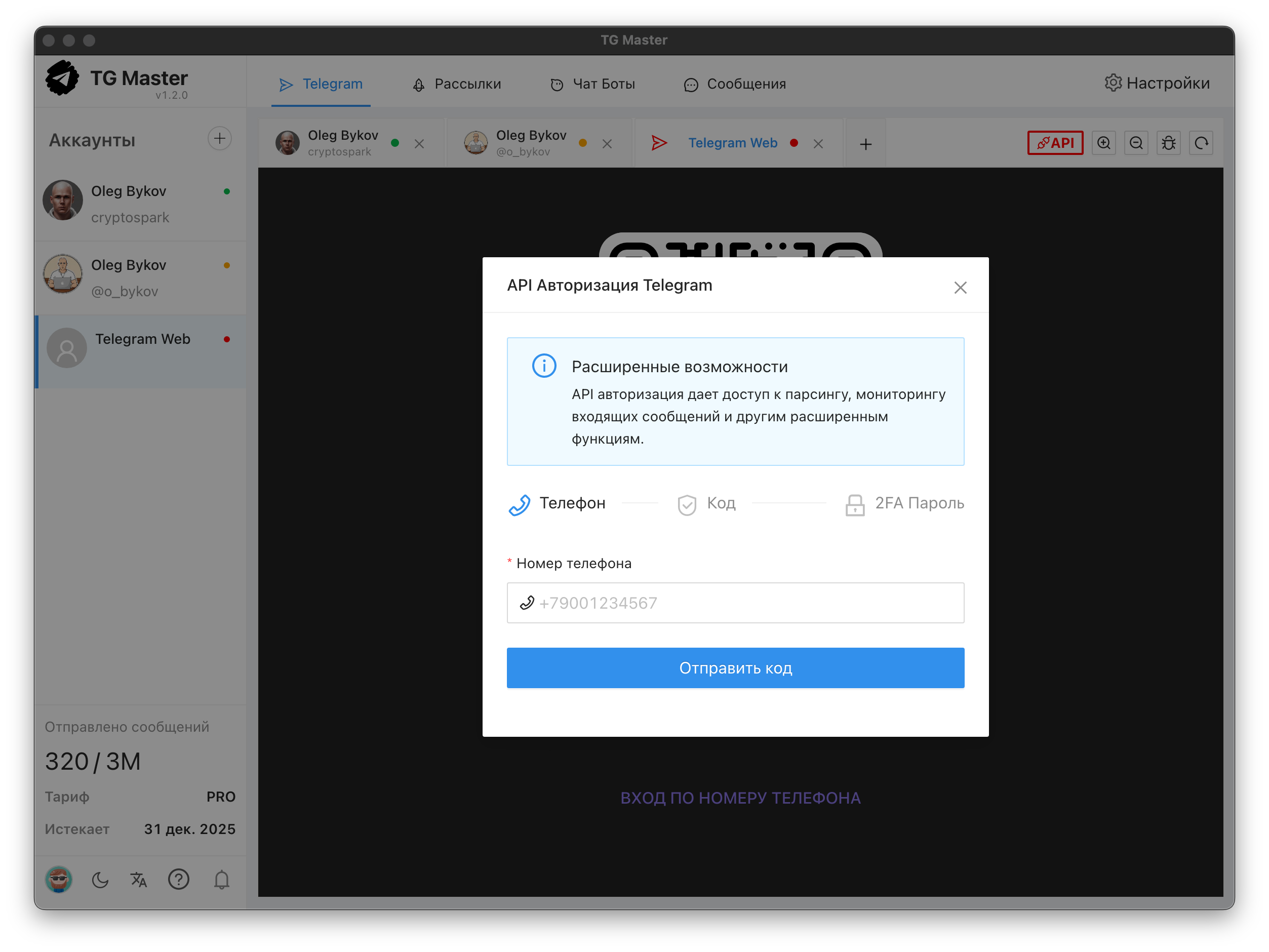Click the zoom out magnifier icon
1269x952 pixels.
pyautogui.click(x=1136, y=143)
